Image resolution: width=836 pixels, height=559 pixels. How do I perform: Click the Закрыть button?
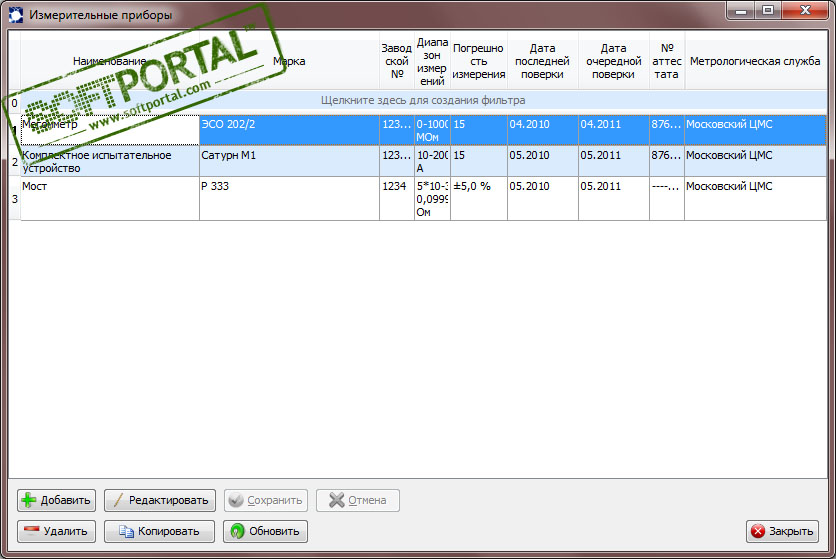(x=782, y=531)
